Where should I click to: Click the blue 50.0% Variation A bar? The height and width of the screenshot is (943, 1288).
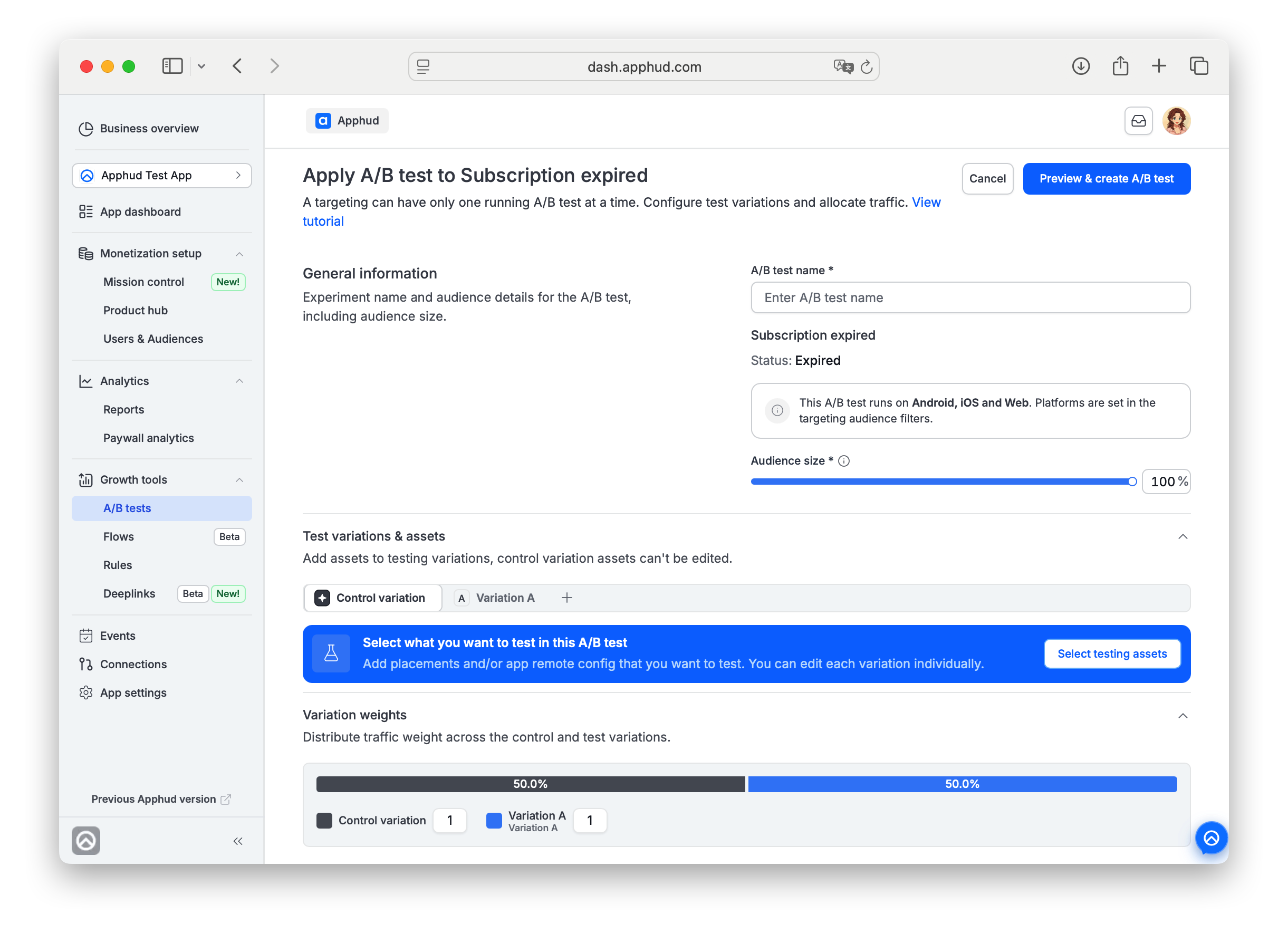tap(962, 784)
